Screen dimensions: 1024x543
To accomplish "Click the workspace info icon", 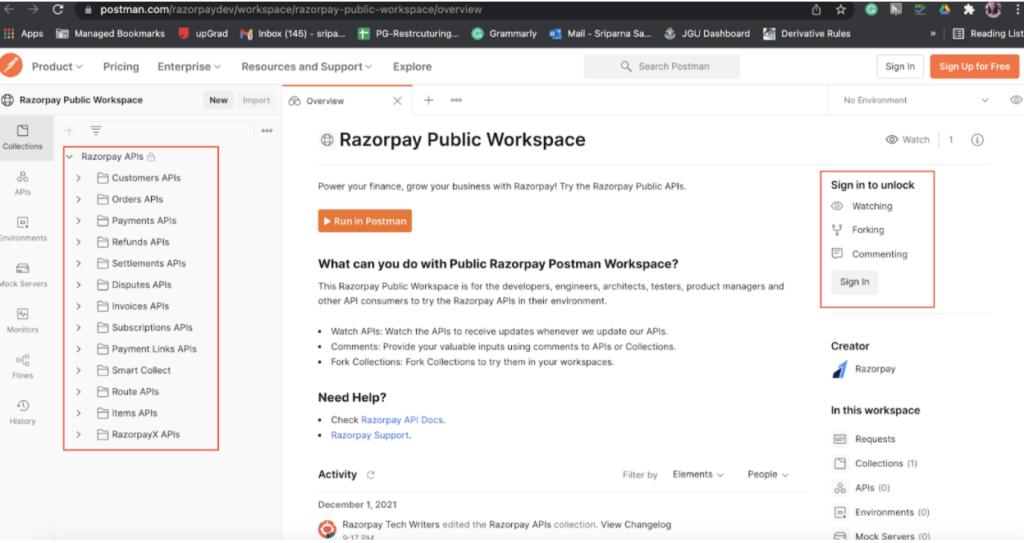I will (977, 140).
